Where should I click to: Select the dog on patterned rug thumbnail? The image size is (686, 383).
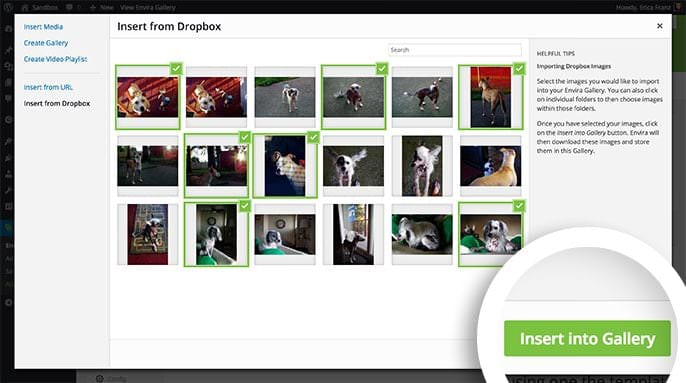click(147, 234)
